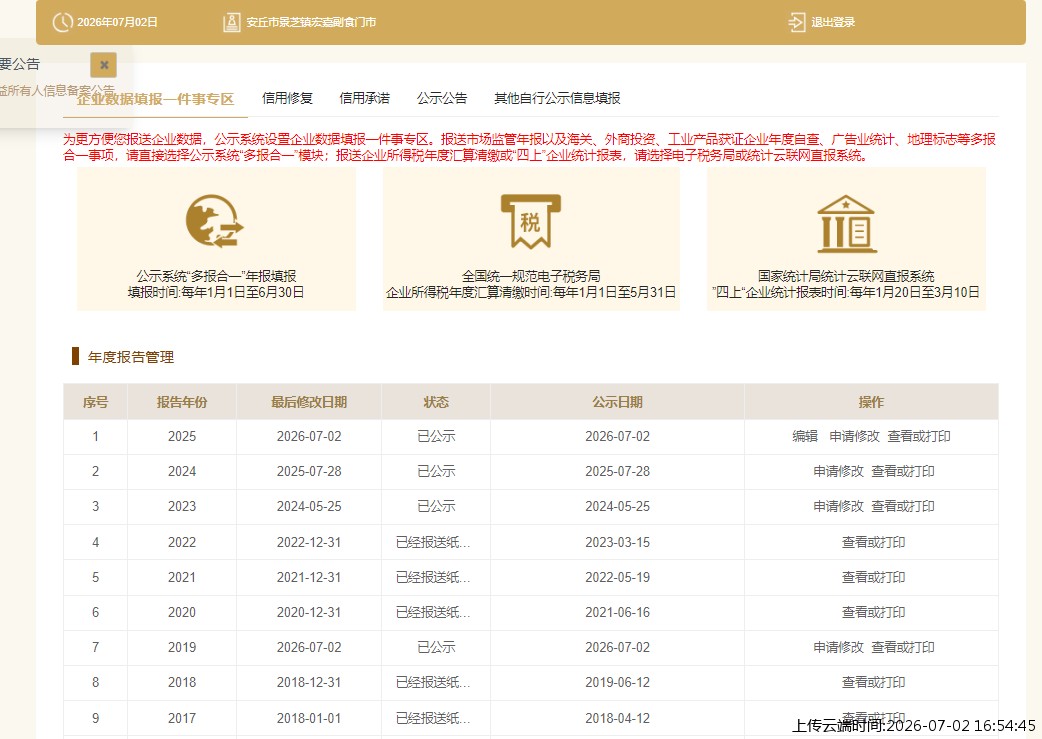Image resolution: width=1042 pixels, height=739 pixels.
Task: Click the 全国统一规范电子税务局 caption
Action: tap(531, 276)
